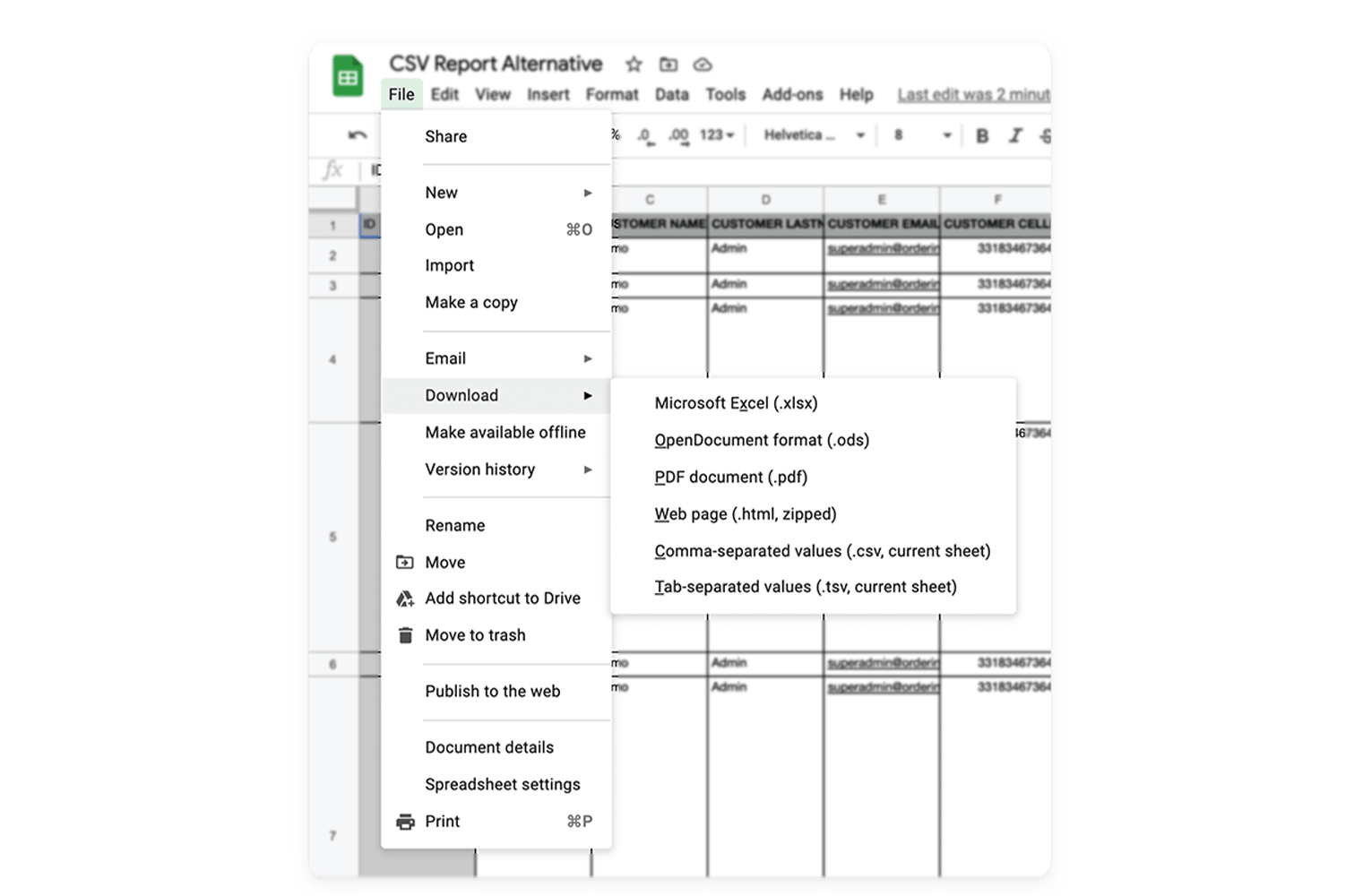Click the Drive shortcut icon in File menu
Image resolution: width=1363 pixels, height=896 pixels.
405,599
